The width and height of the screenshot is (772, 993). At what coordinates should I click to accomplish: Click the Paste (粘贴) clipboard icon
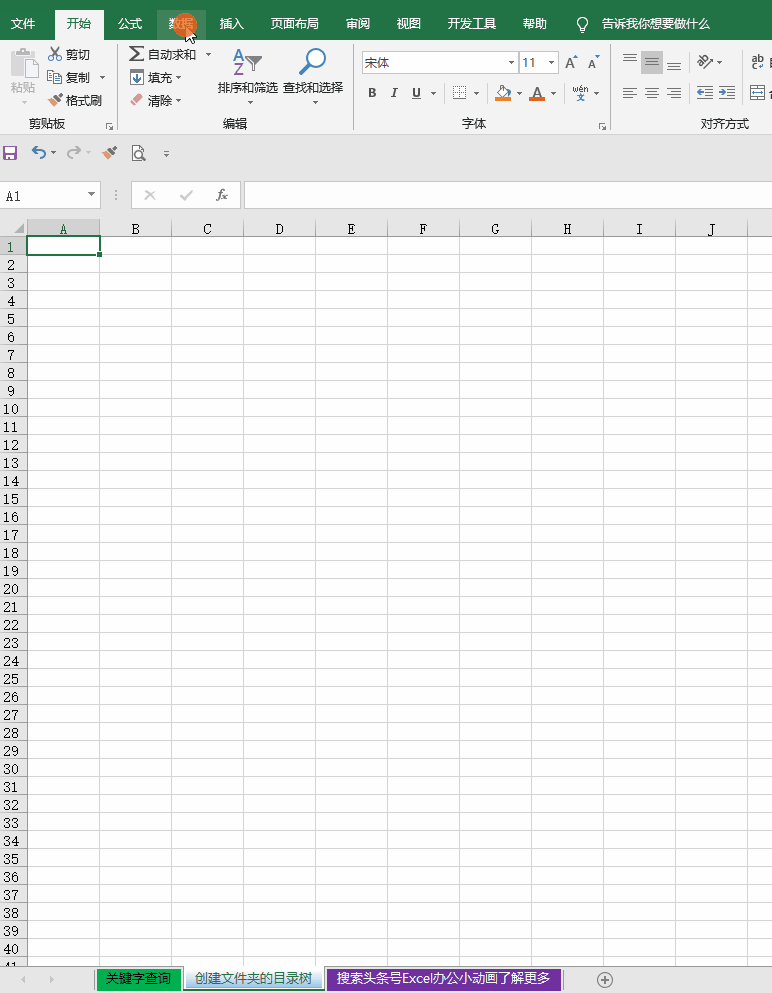click(x=24, y=63)
